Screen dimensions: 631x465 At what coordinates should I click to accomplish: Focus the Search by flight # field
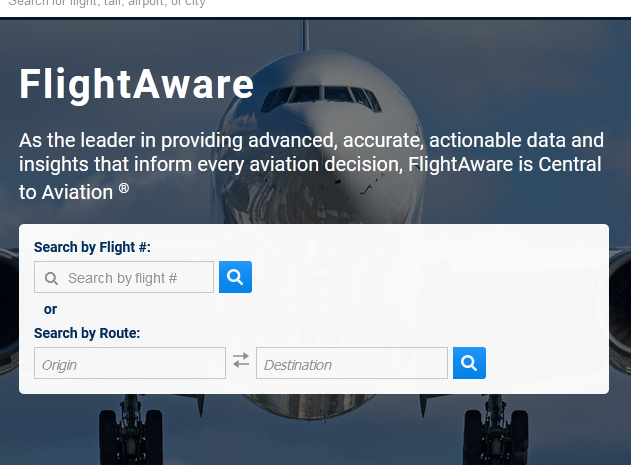[x=135, y=278]
